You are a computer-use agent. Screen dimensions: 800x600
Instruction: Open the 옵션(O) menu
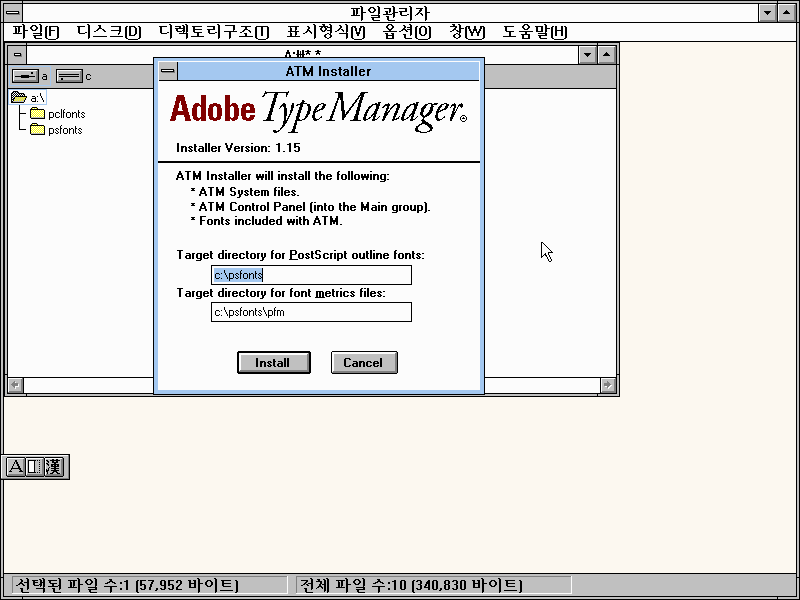(x=407, y=32)
